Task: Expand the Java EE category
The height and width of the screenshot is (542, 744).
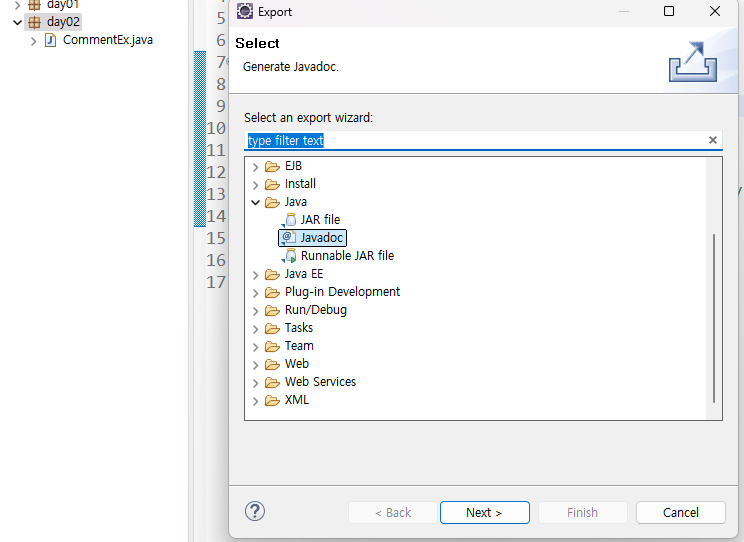Action: coord(255,275)
